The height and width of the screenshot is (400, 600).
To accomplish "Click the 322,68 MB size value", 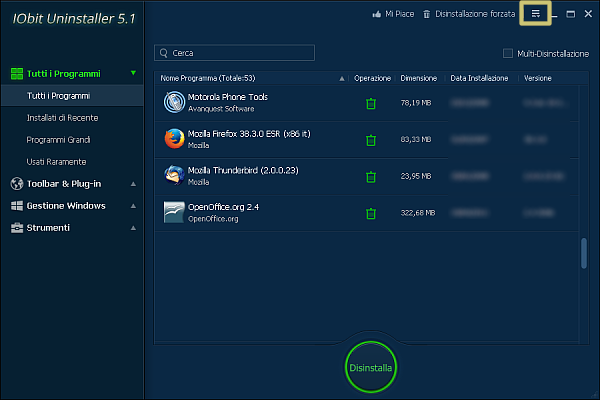I will coord(418,213).
